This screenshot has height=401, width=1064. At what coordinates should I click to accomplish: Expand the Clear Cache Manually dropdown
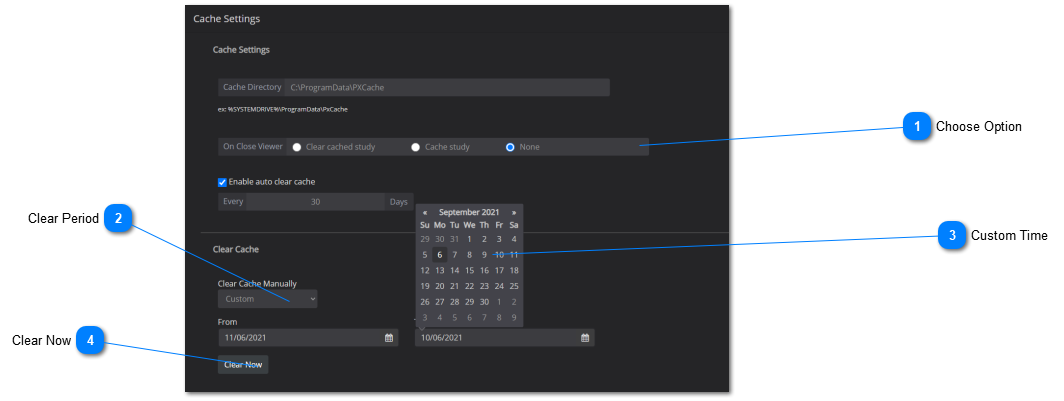tap(267, 298)
